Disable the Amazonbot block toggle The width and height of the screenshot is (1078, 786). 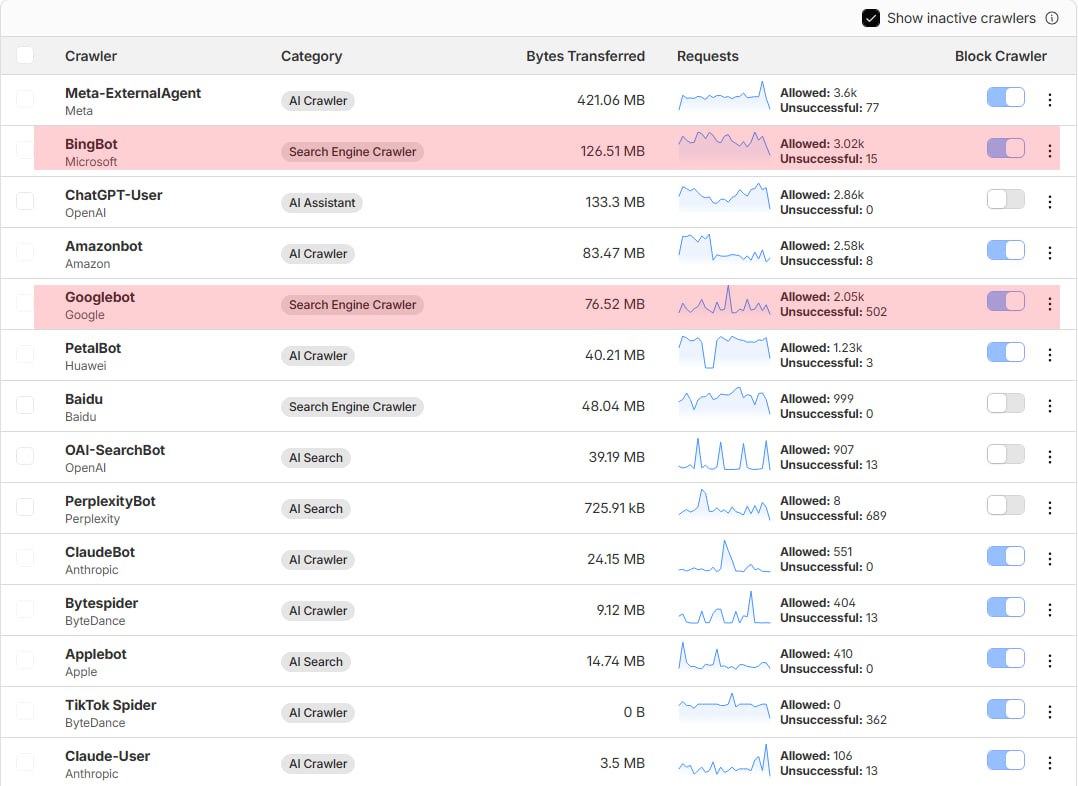pos(1006,250)
